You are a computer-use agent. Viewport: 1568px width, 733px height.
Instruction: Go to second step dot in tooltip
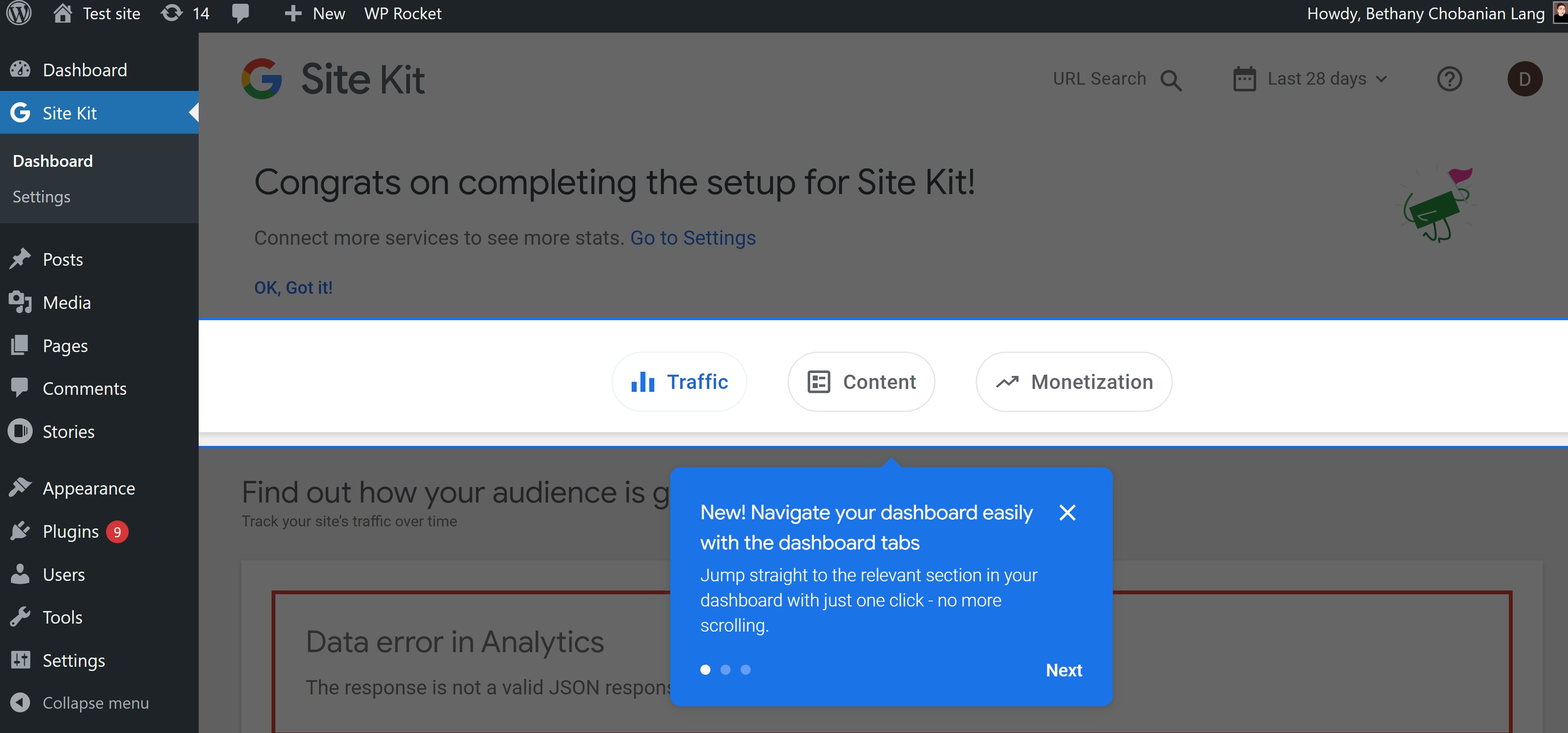pyautogui.click(x=725, y=670)
